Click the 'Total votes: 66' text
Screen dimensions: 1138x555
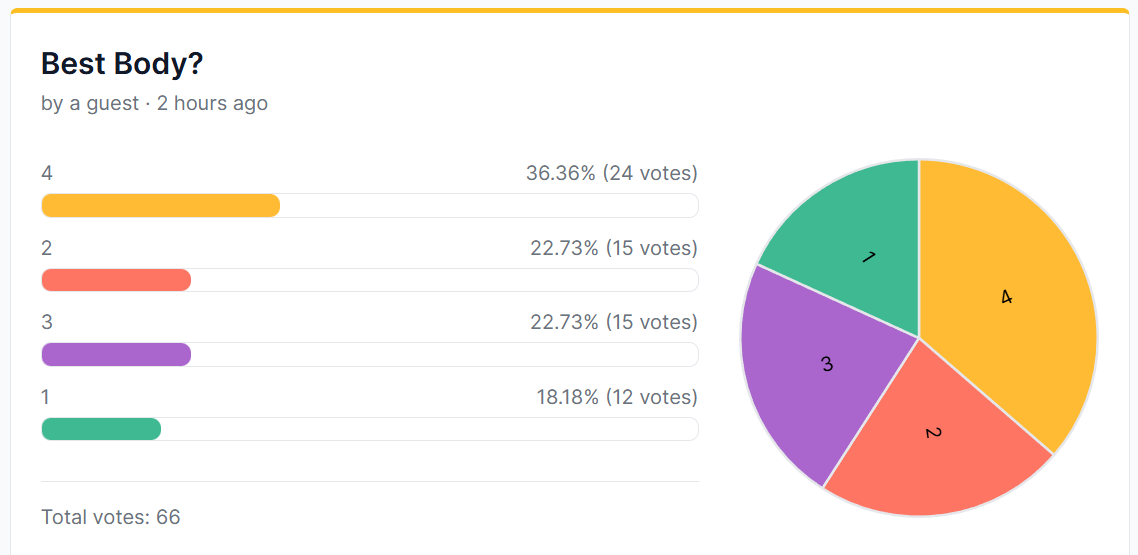110,517
